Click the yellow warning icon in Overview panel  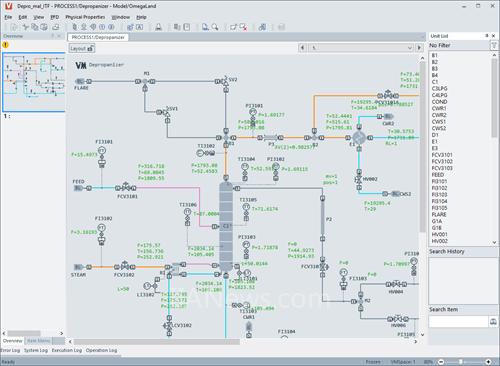[x=6, y=45]
